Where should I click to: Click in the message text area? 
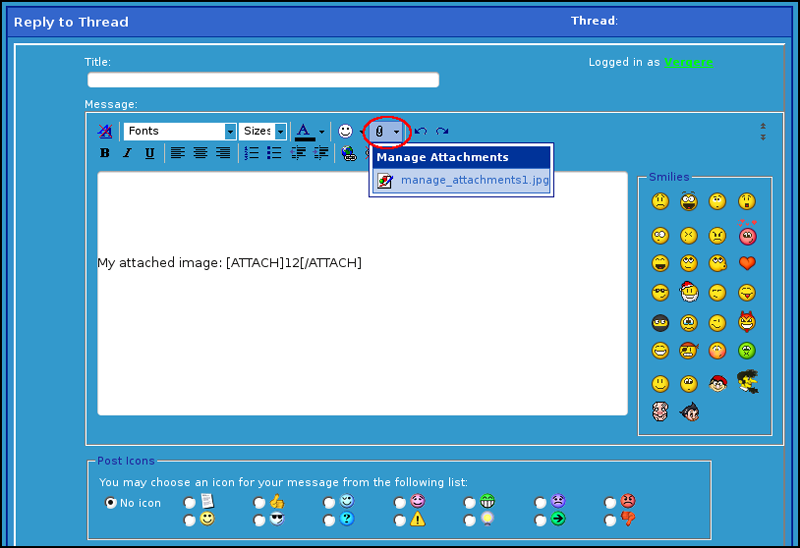coord(362,293)
